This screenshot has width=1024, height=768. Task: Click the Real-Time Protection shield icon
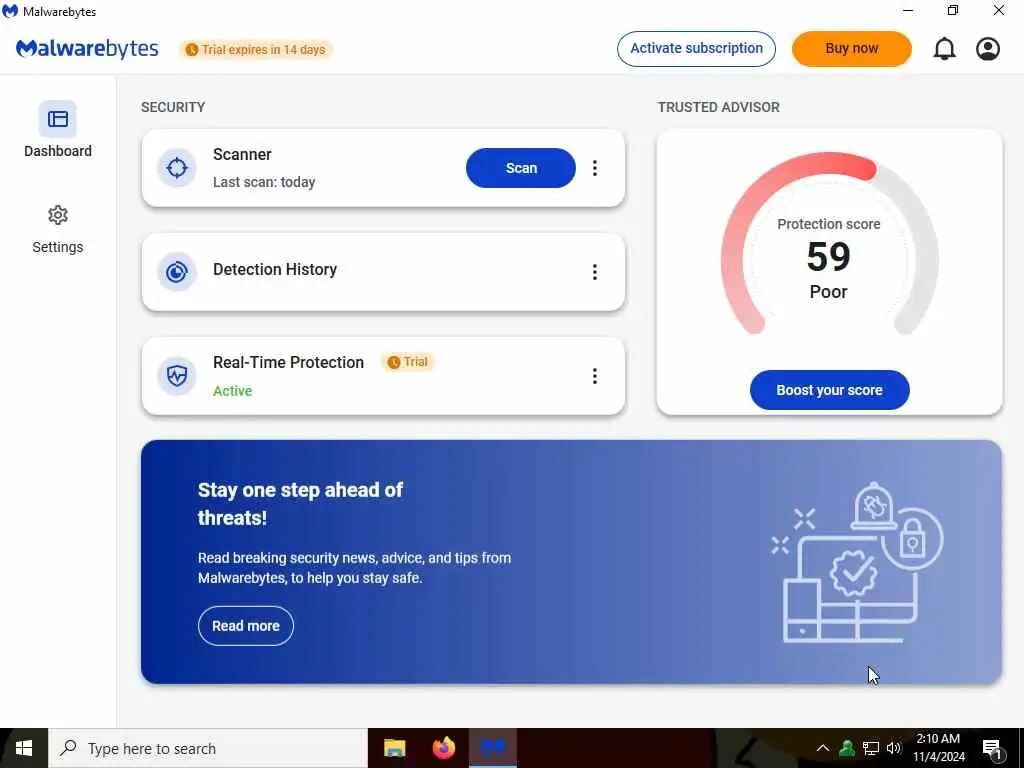pos(176,376)
